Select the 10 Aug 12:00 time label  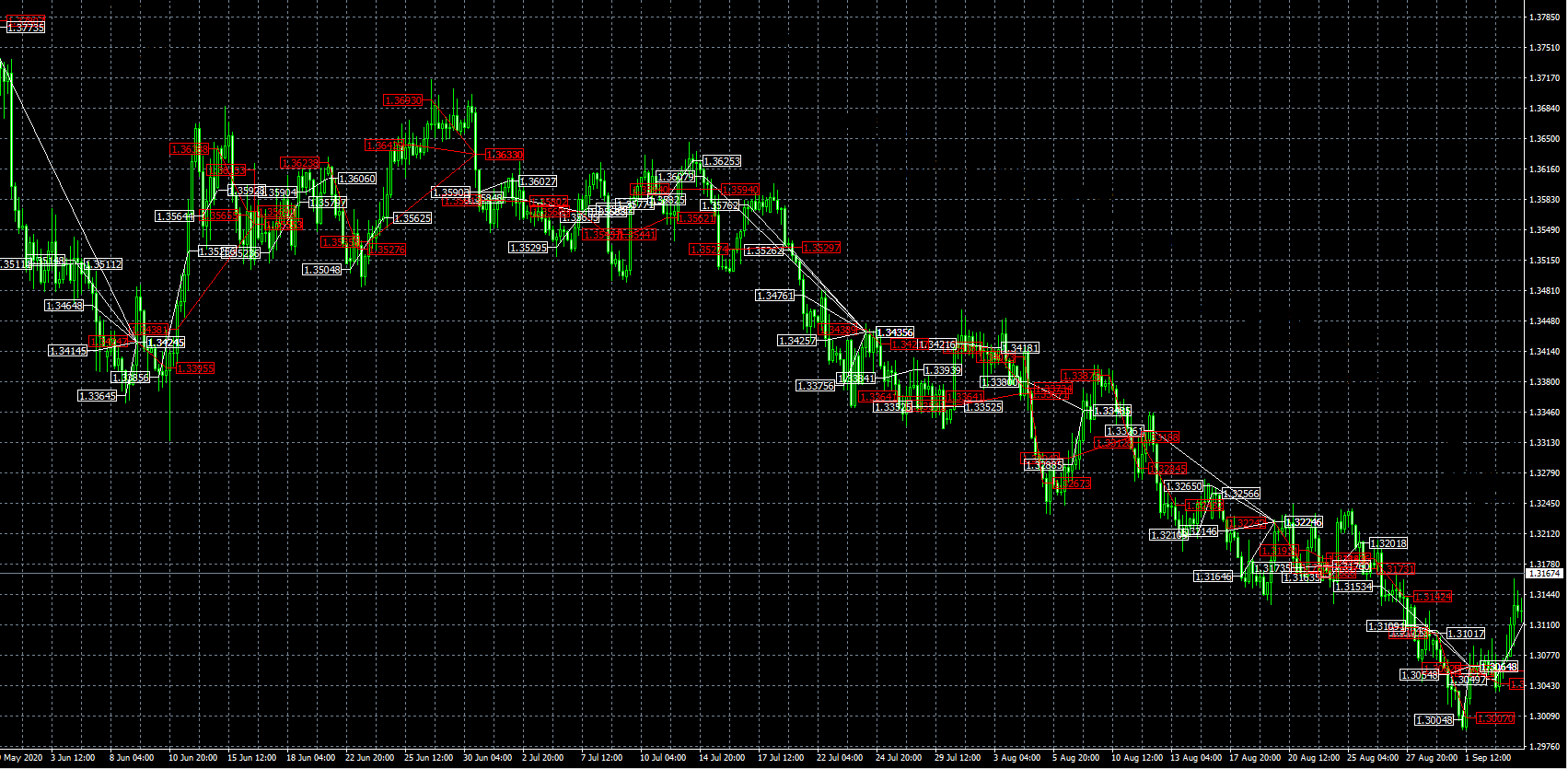[1136, 758]
